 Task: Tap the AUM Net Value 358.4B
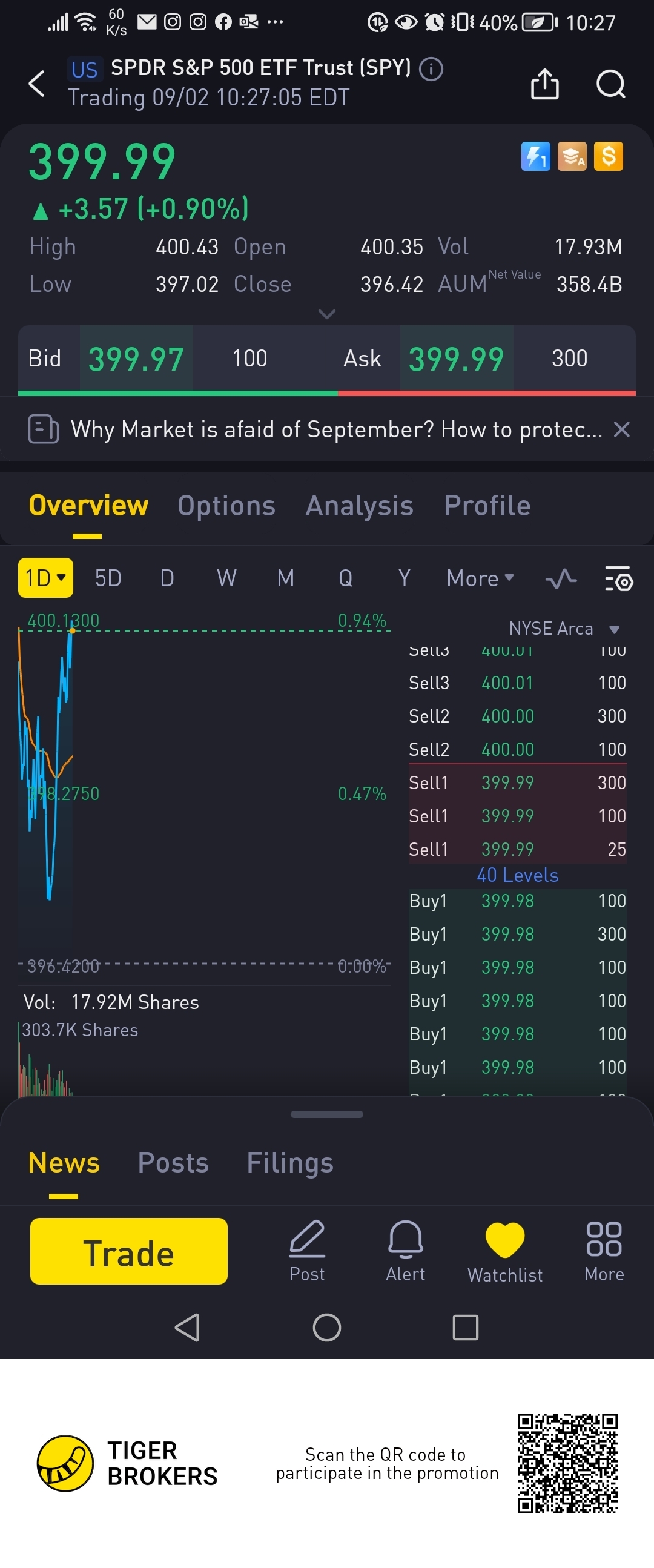pos(589,284)
